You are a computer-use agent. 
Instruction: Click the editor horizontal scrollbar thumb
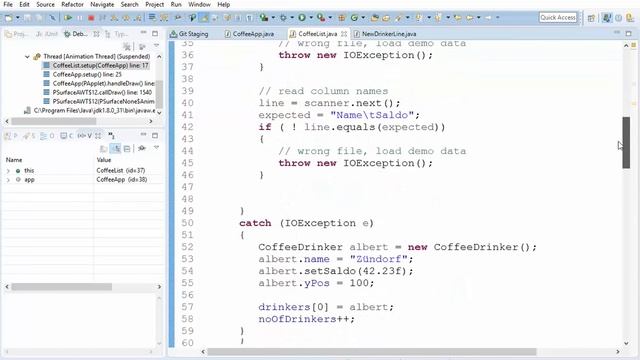[x=372, y=351]
